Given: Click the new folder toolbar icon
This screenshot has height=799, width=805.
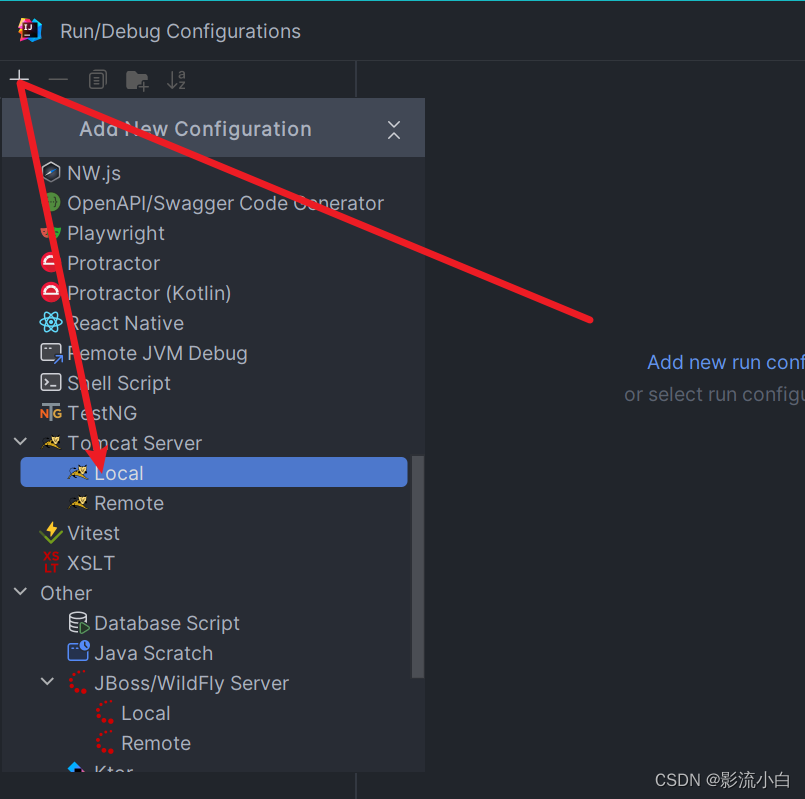Looking at the screenshot, I should click(x=137, y=80).
